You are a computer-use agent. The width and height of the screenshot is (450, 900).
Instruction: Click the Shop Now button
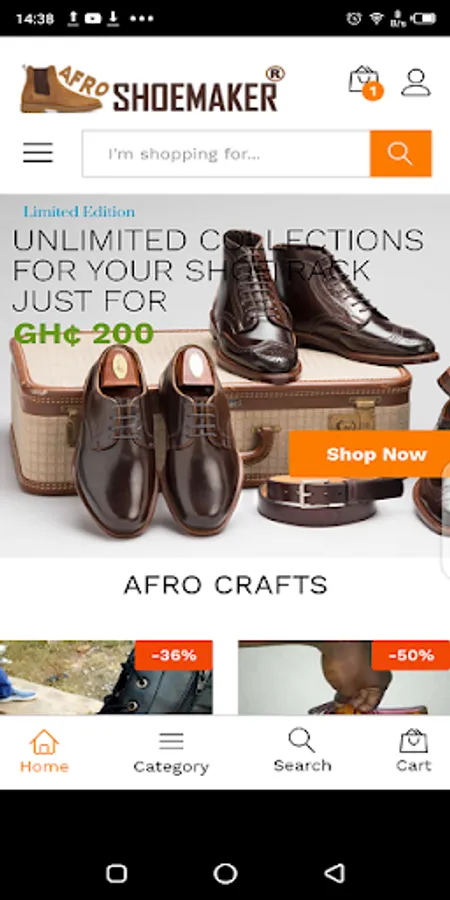[370, 454]
